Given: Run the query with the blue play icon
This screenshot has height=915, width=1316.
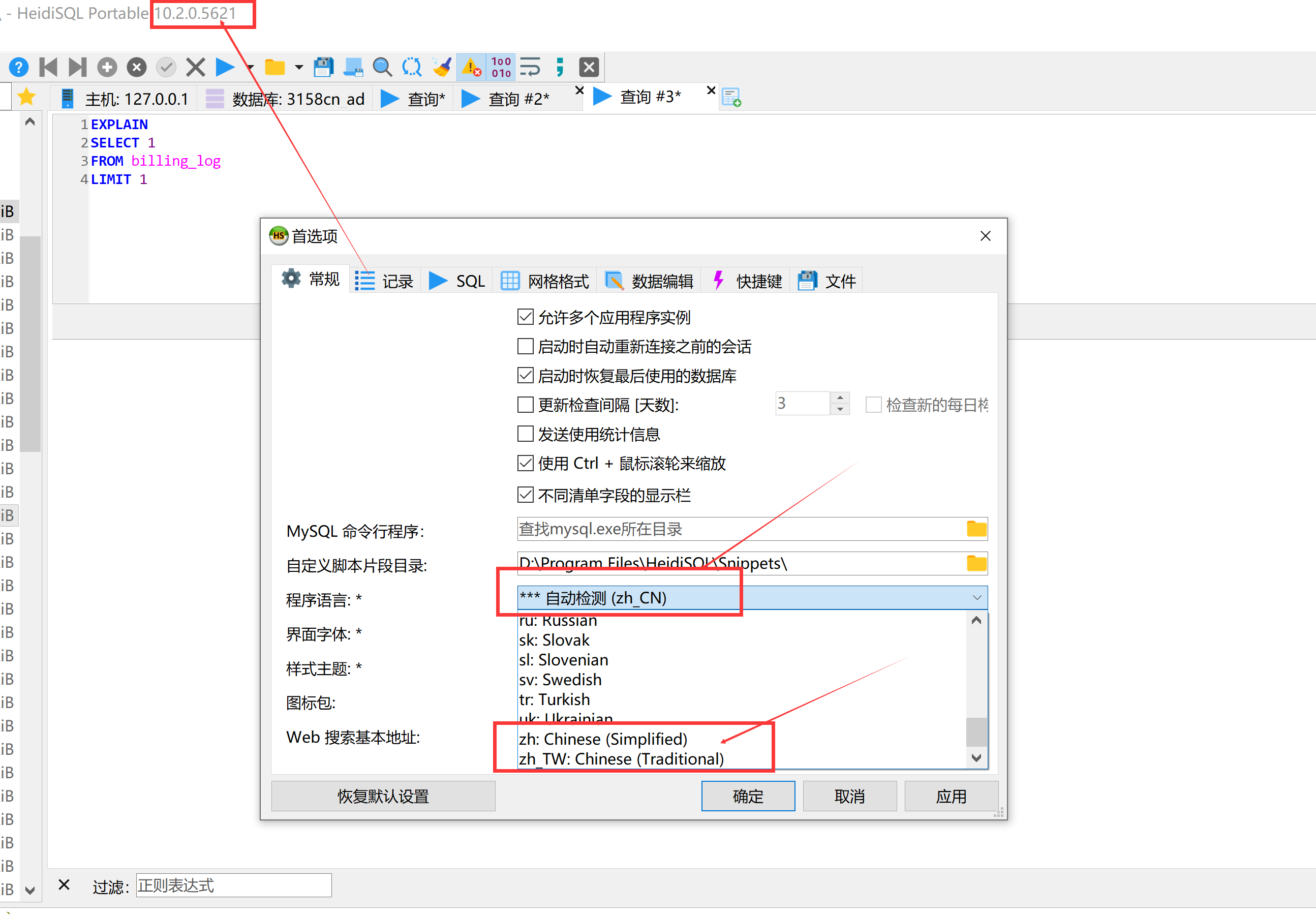Looking at the screenshot, I should tap(225, 67).
